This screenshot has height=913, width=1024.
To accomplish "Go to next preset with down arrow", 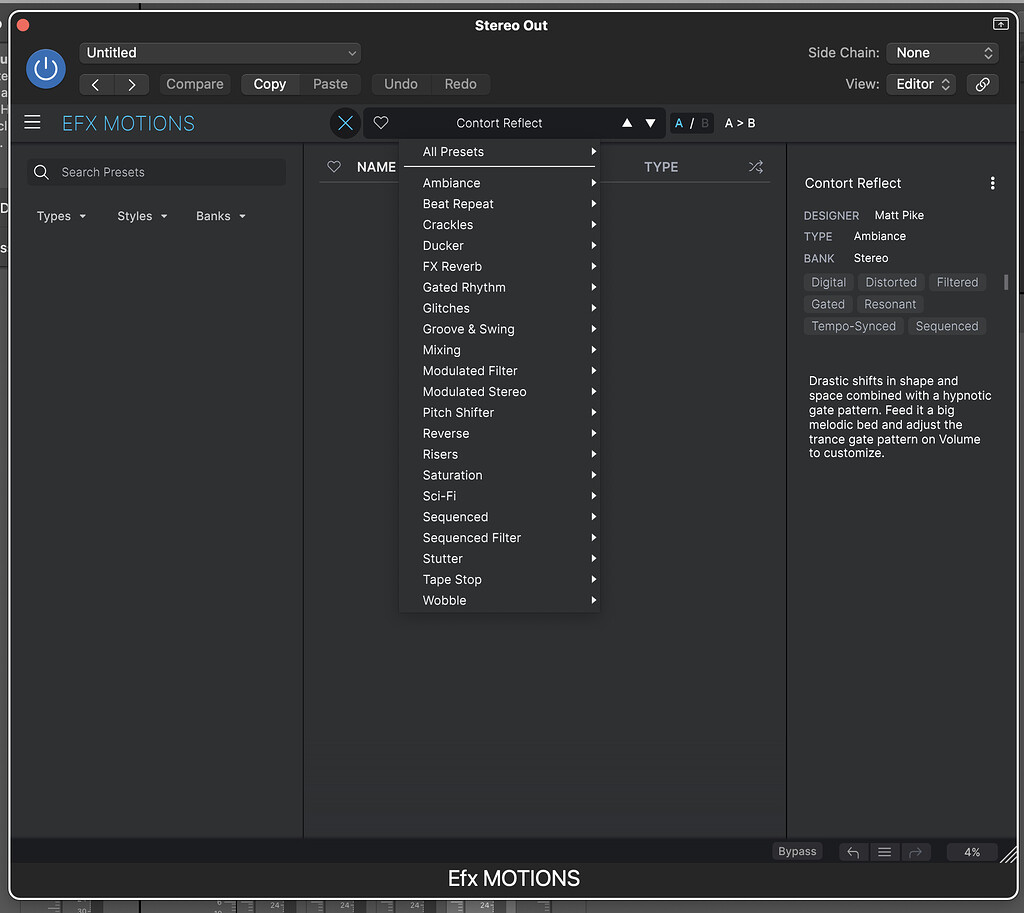I will 650,123.
